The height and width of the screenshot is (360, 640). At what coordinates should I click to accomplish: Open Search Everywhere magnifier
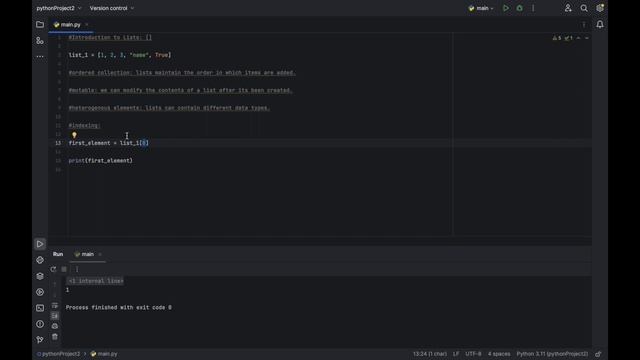pyautogui.click(x=584, y=8)
